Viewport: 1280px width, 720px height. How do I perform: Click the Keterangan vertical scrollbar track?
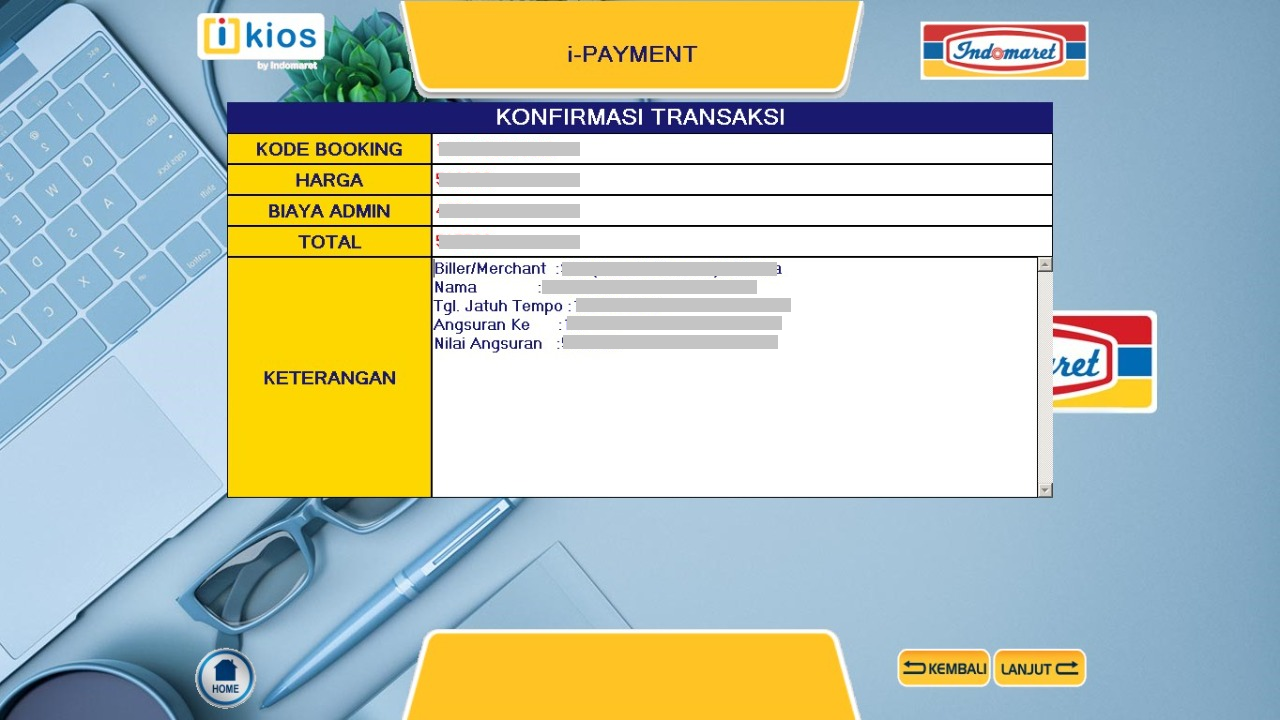(1045, 377)
